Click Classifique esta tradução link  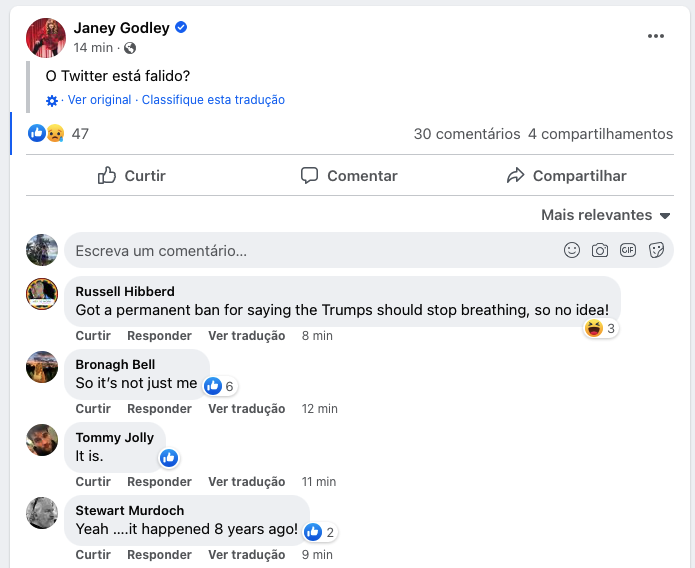[x=213, y=100]
